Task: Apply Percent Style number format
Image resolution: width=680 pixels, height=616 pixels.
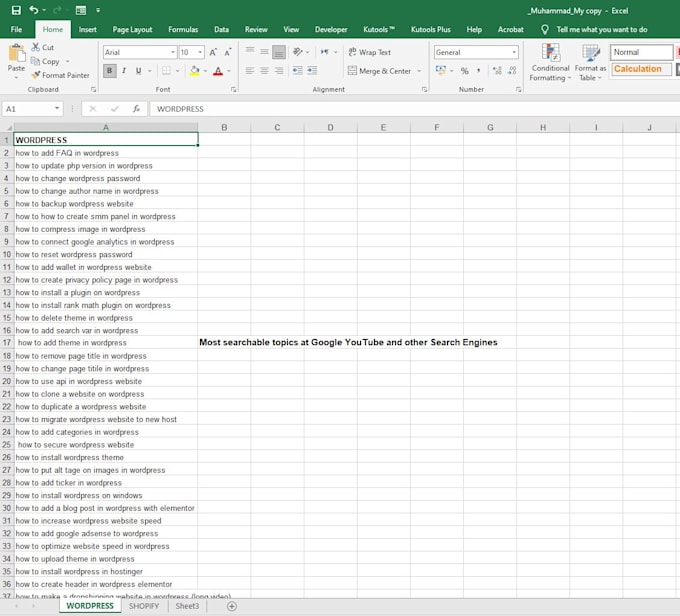Action: click(464, 71)
